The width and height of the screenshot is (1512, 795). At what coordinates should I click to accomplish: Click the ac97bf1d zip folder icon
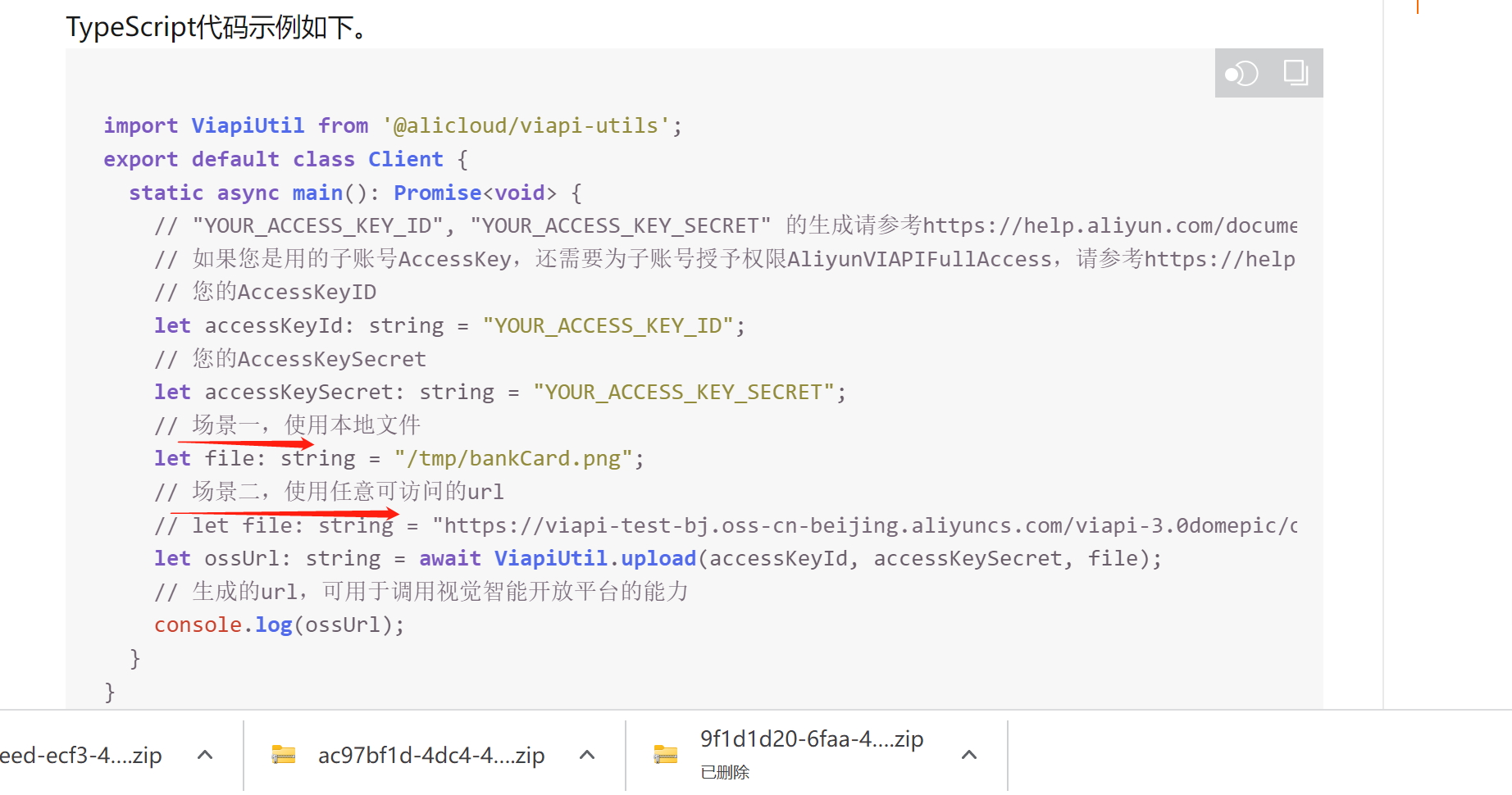[284, 755]
